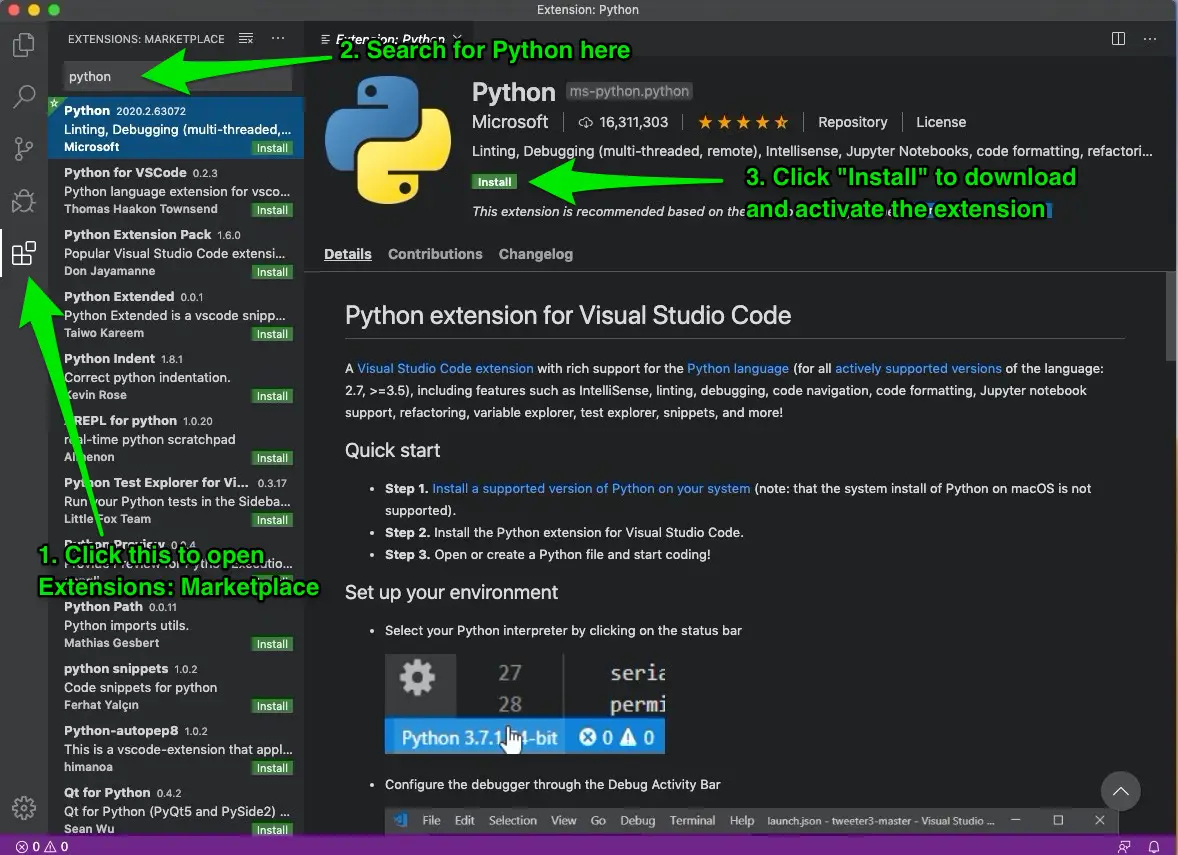Click the Repository link for the Python extension
The width and height of the screenshot is (1178, 855).
(852, 122)
